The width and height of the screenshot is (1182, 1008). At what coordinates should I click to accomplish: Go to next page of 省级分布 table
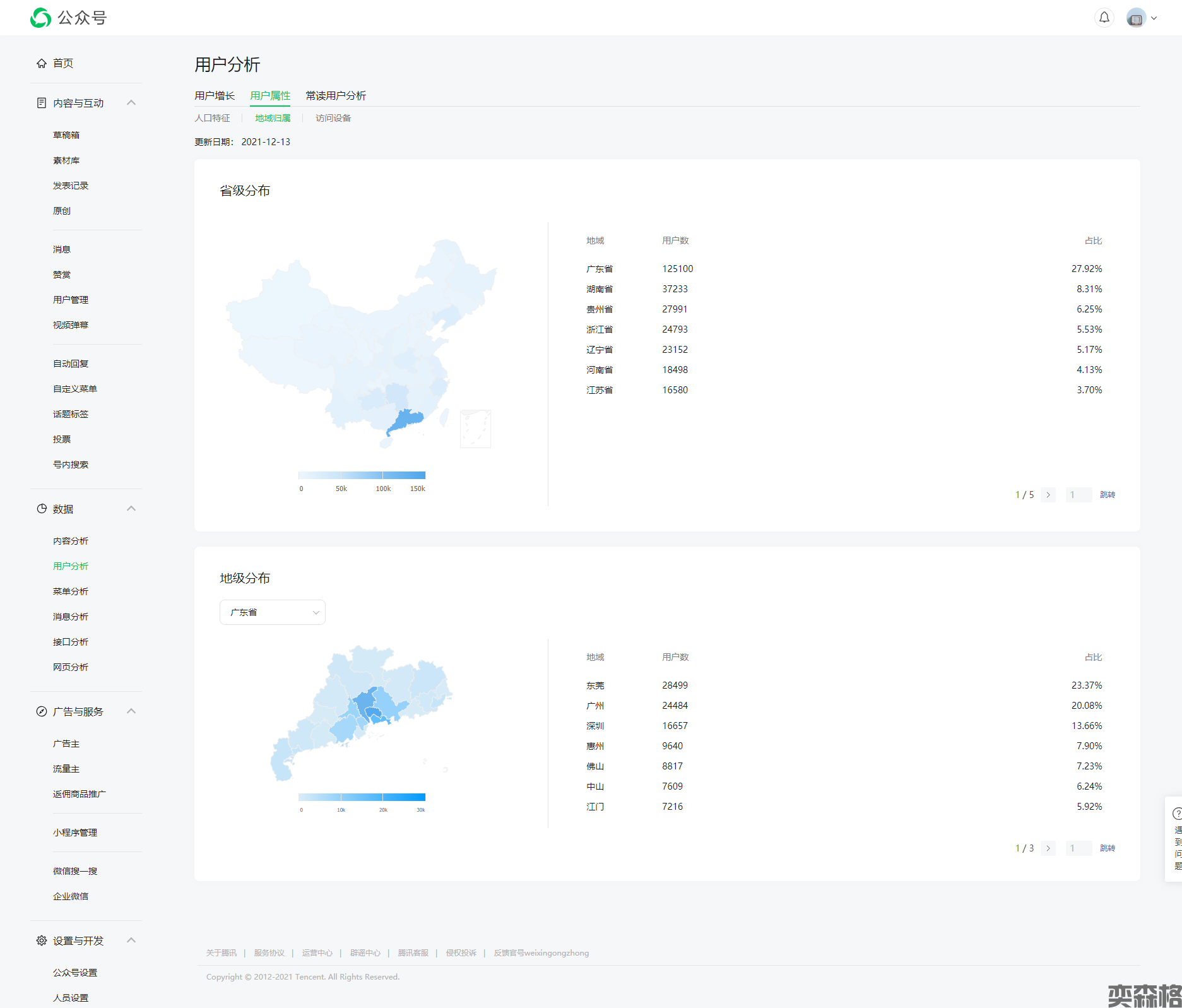point(1048,495)
